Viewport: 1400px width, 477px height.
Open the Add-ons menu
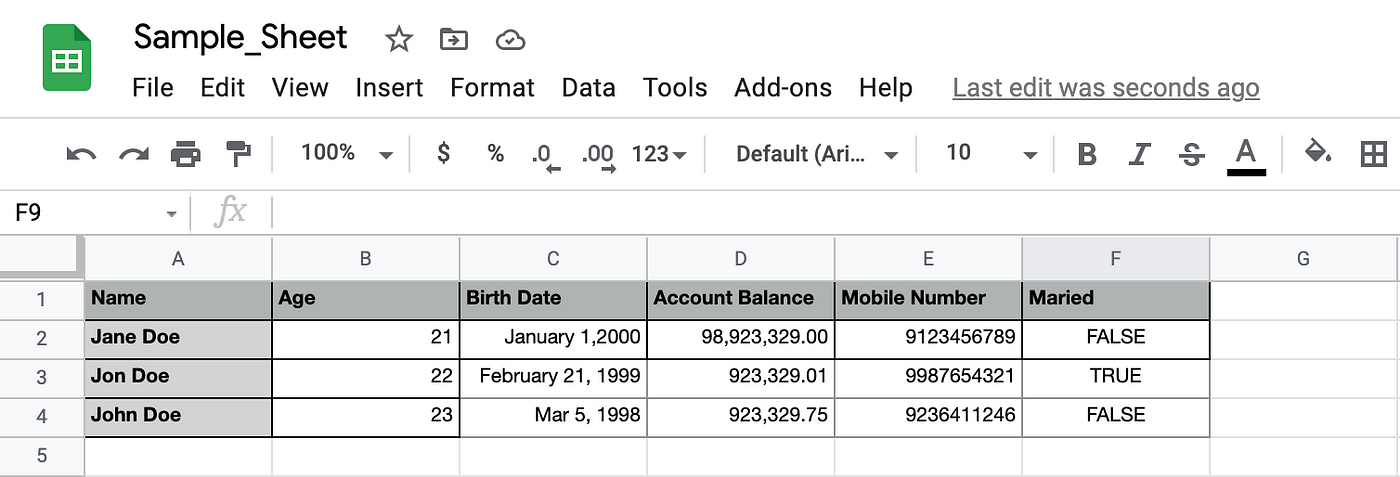pyautogui.click(x=783, y=88)
